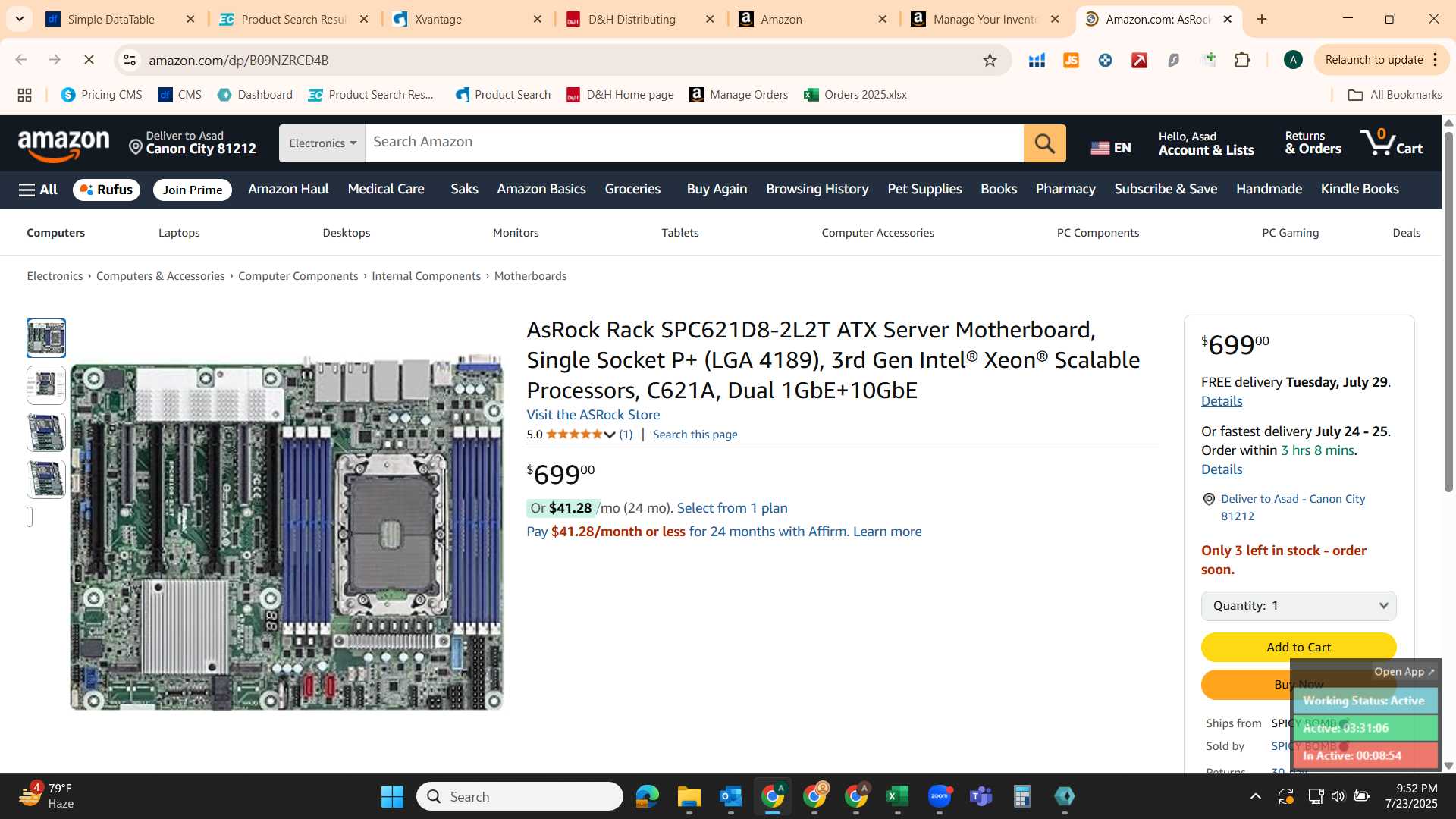
Task: Open PC Components category
Action: (1097, 233)
